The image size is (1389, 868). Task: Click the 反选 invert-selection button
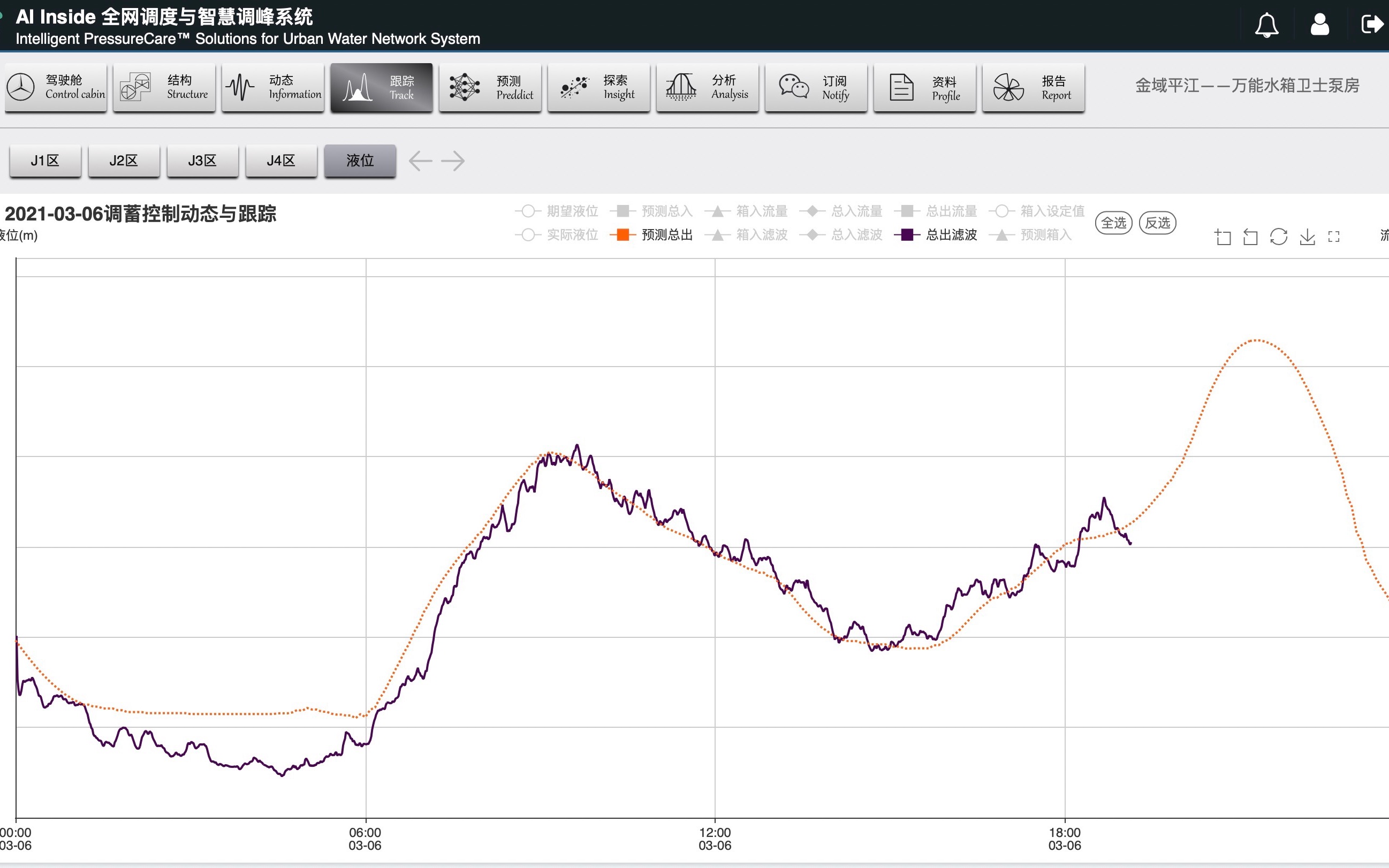click(x=1157, y=223)
